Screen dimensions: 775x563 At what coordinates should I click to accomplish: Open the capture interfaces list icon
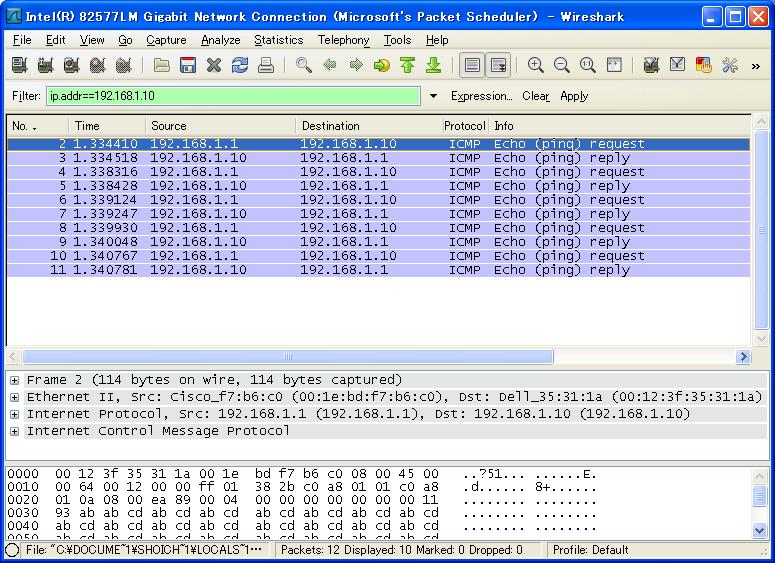(19, 65)
